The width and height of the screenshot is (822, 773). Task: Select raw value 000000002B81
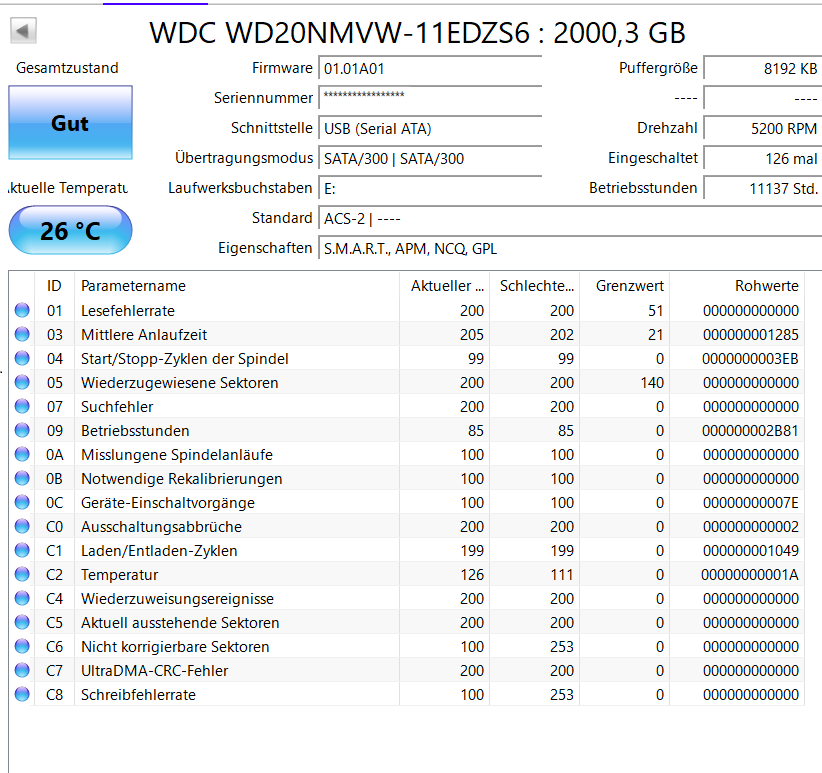click(751, 431)
